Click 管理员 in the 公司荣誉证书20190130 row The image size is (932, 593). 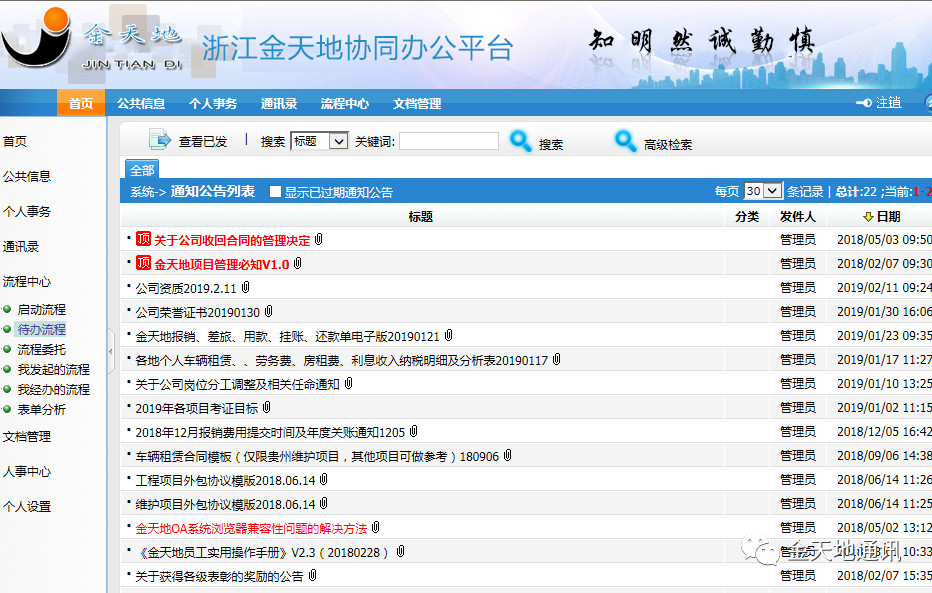pyautogui.click(x=798, y=311)
